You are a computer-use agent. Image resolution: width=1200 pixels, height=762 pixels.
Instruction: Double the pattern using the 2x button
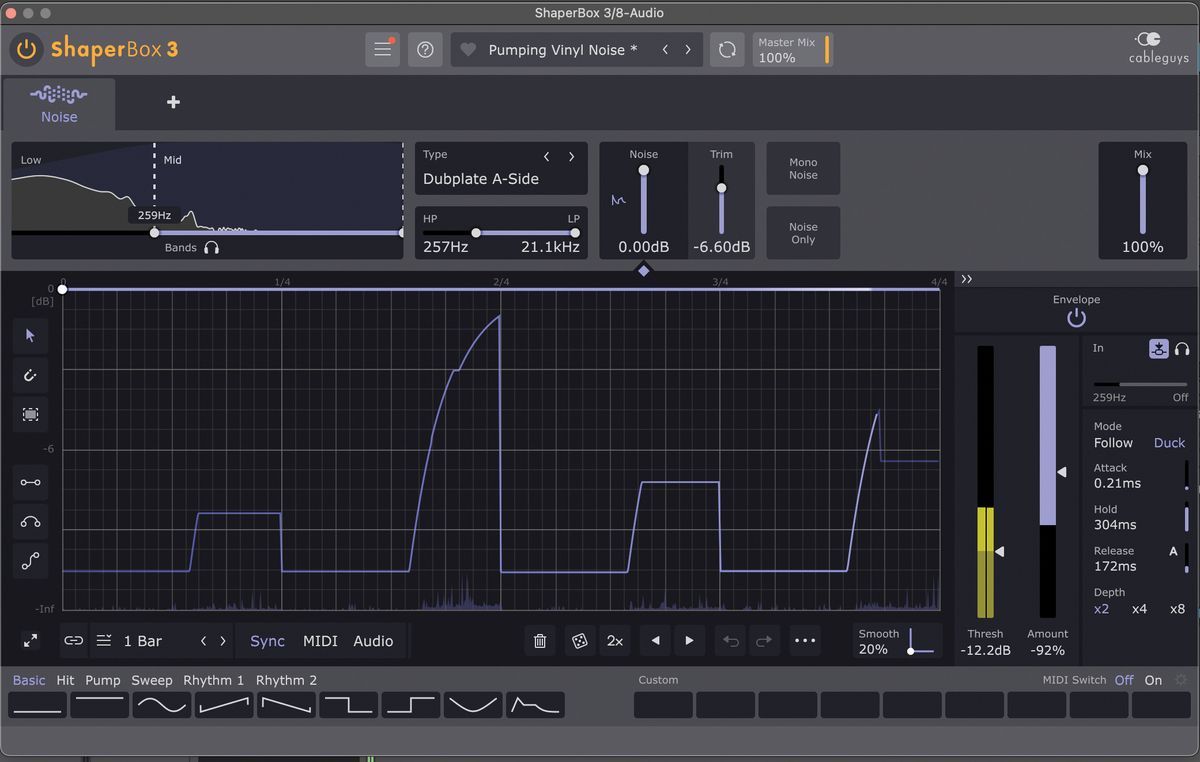(x=615, y=640)
